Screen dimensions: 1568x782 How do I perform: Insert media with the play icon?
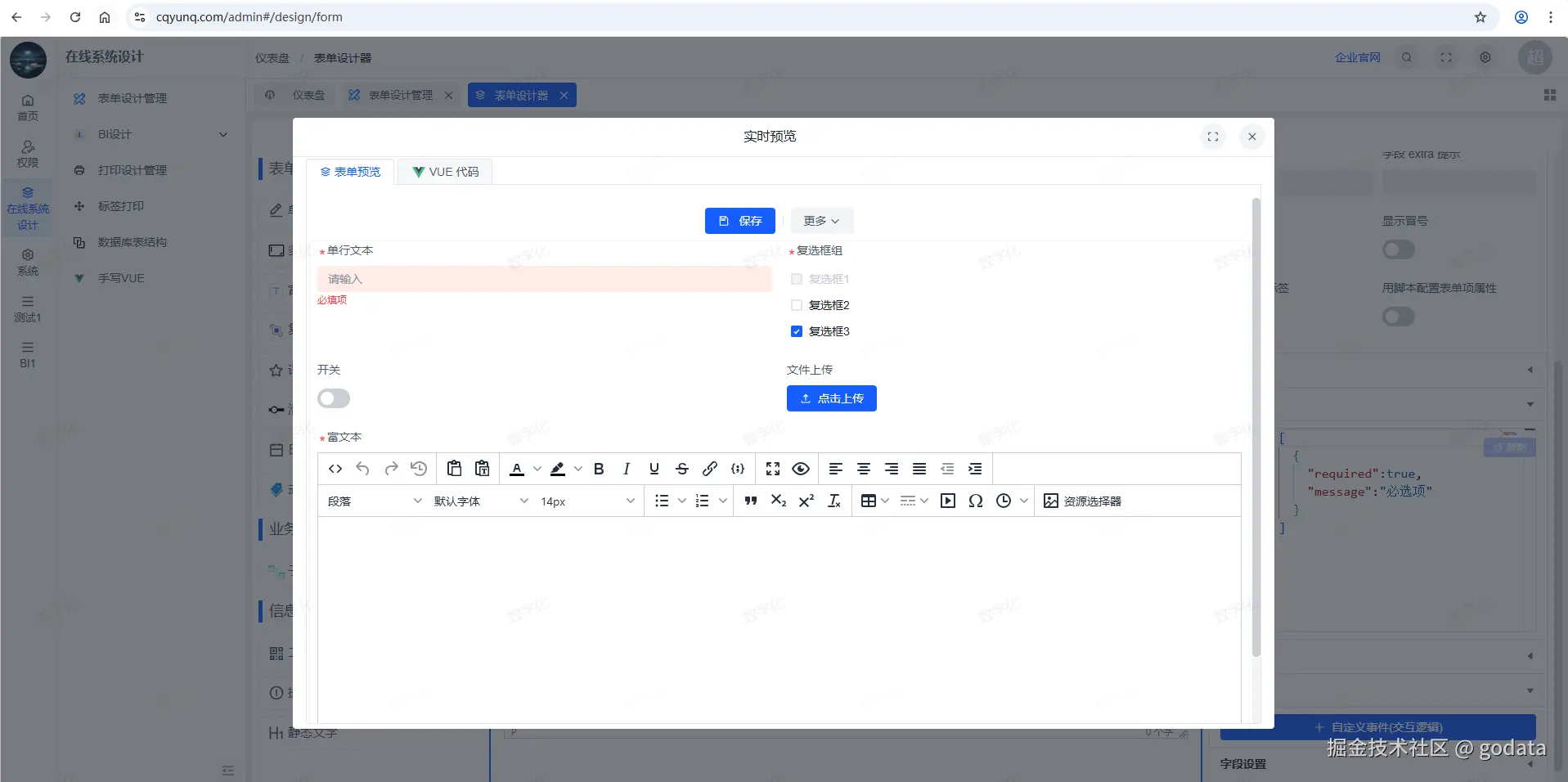click(x=948, y=501)
